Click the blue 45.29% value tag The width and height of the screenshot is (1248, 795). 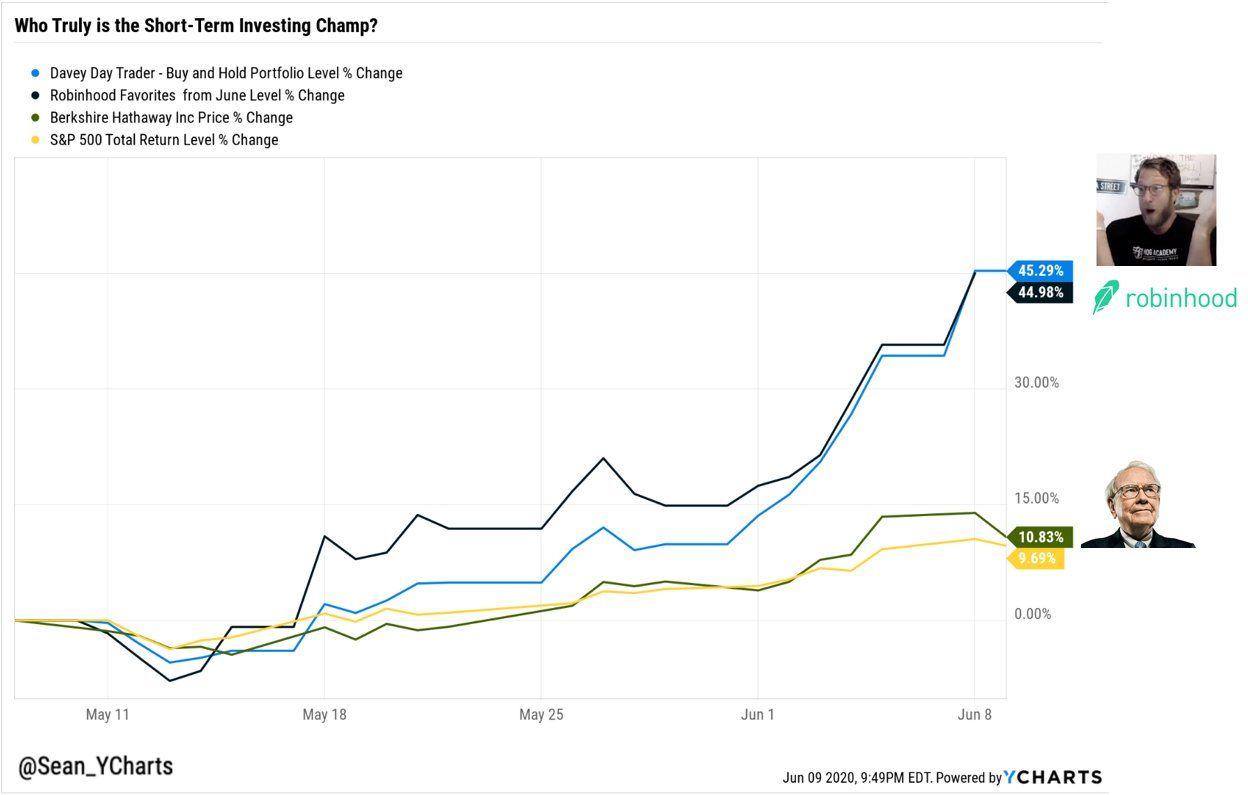(1042, 270)
